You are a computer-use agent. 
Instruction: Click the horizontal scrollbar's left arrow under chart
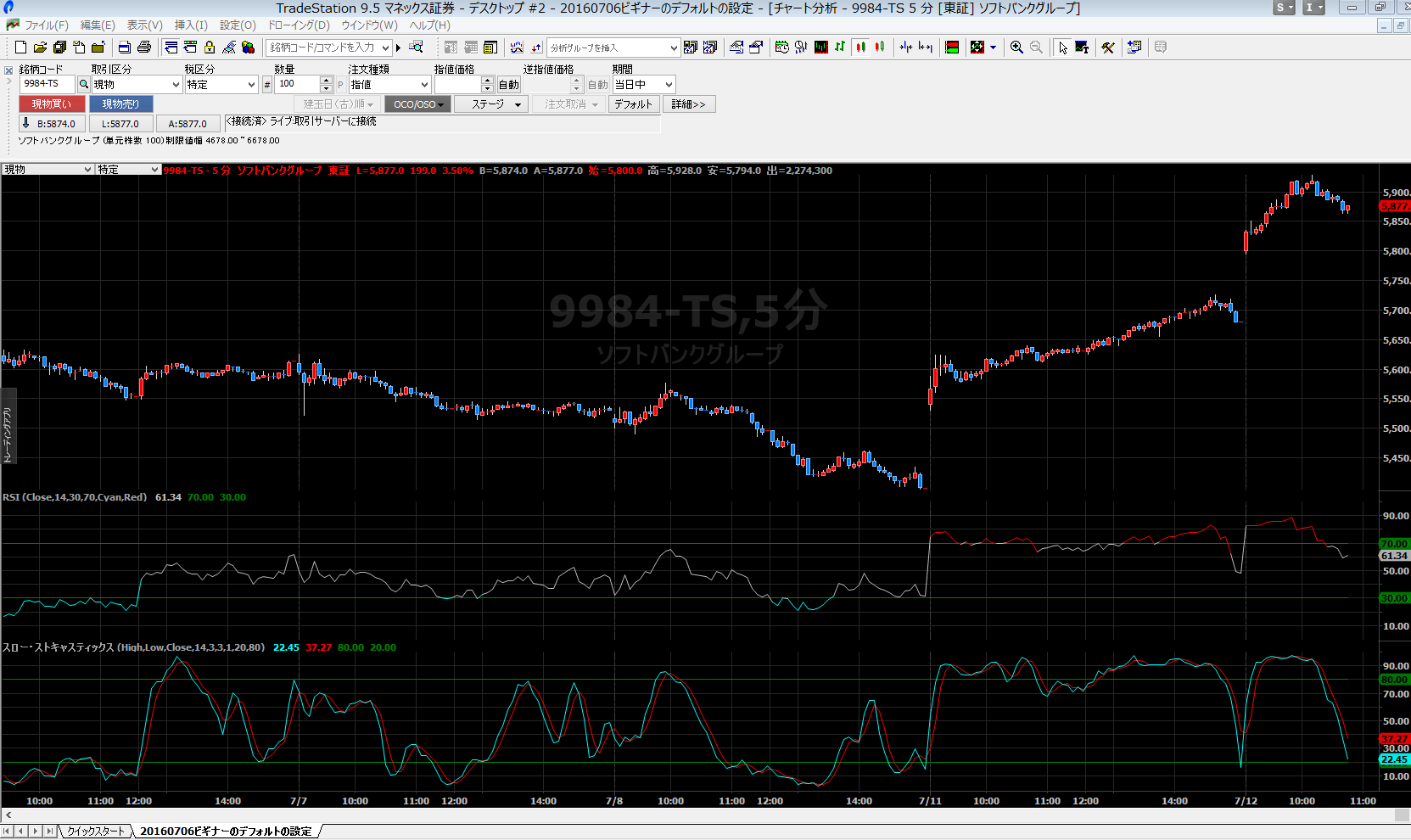[8, 815]
